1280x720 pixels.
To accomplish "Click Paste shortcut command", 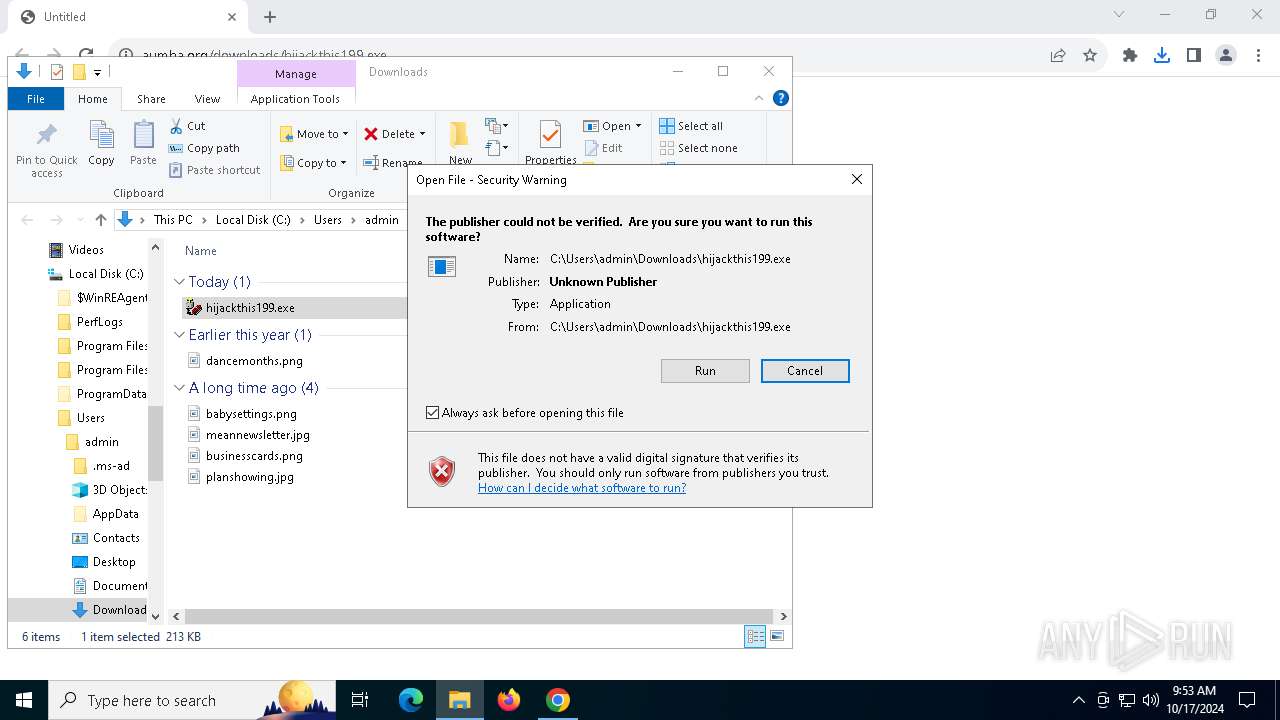I will click(x=214, y=170).
